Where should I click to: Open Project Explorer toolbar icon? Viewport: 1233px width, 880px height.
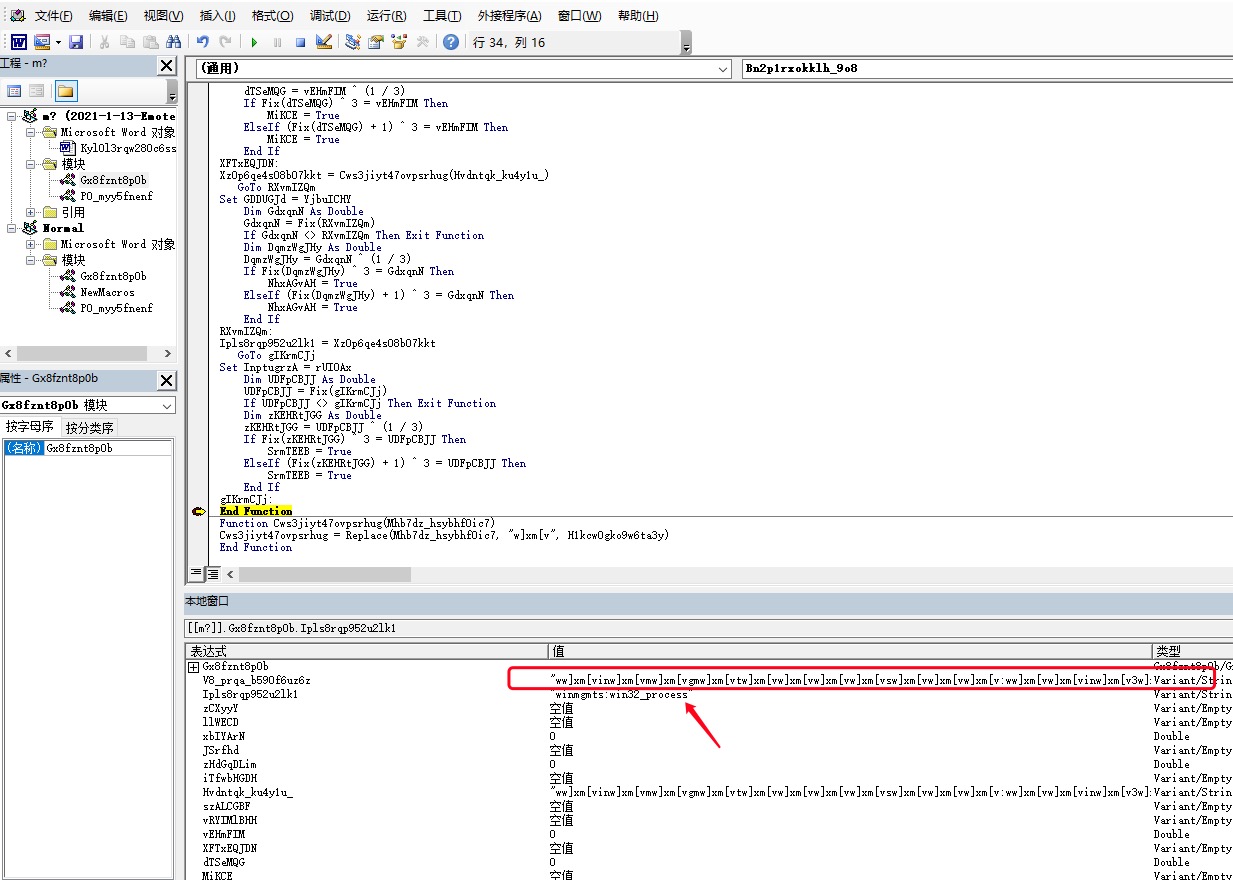pos(353,42)
